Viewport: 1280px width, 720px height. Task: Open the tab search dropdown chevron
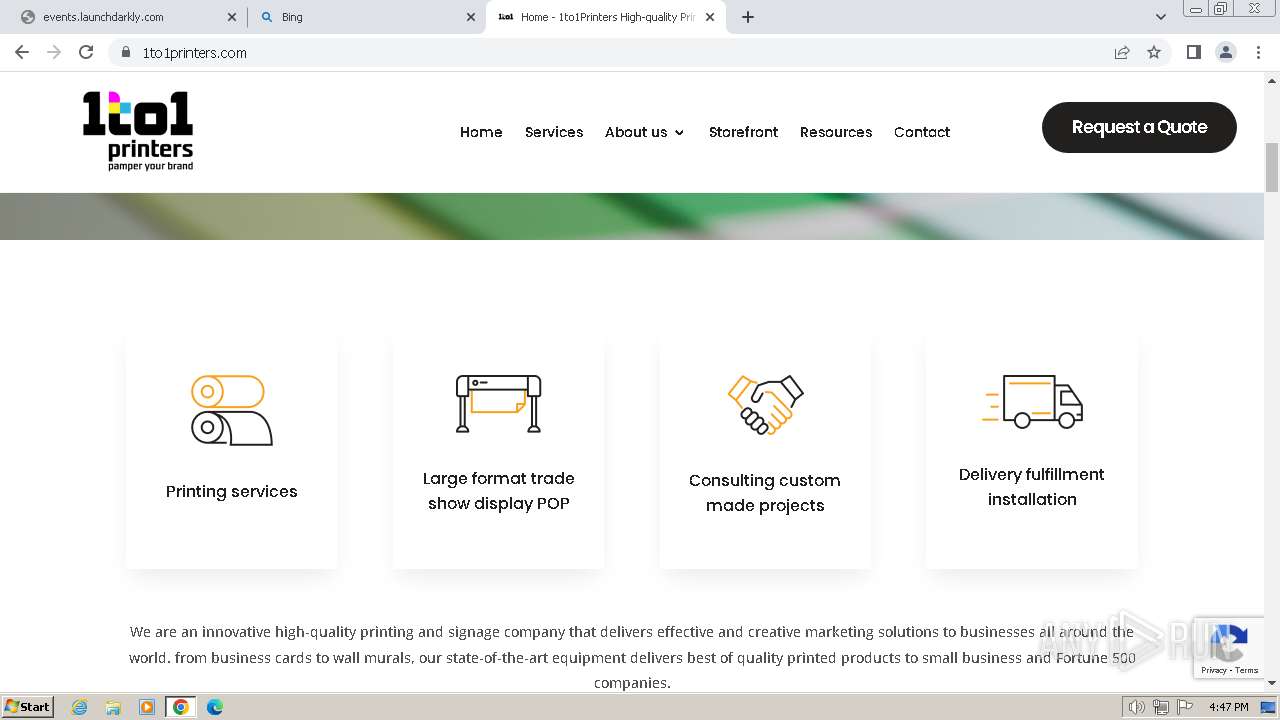pos(1160,17)
